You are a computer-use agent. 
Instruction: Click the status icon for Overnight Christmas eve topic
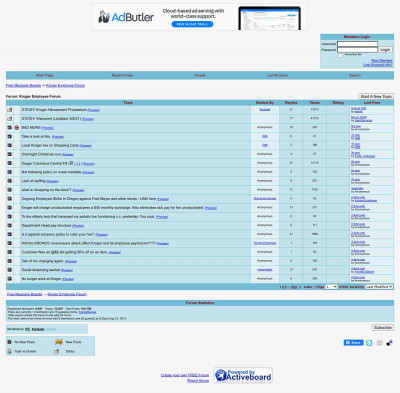[x=10, y=154]
